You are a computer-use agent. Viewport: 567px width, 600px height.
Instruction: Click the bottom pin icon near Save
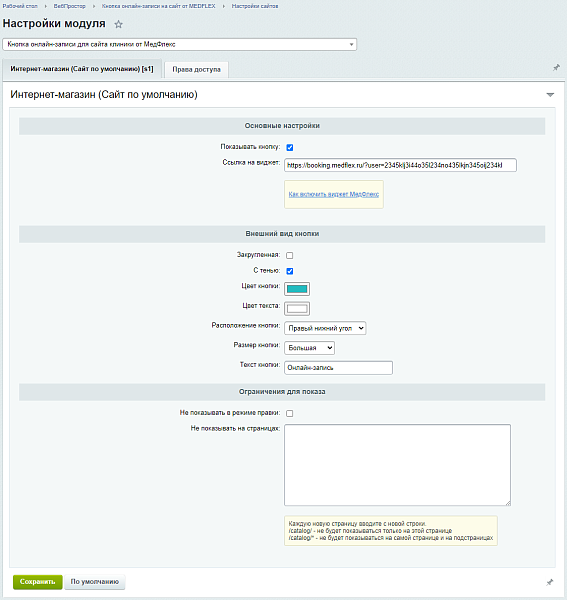[549, 582]
